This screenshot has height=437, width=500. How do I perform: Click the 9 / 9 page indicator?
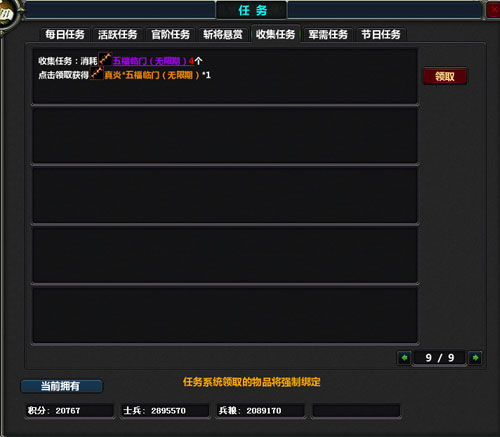click(440, 358)
